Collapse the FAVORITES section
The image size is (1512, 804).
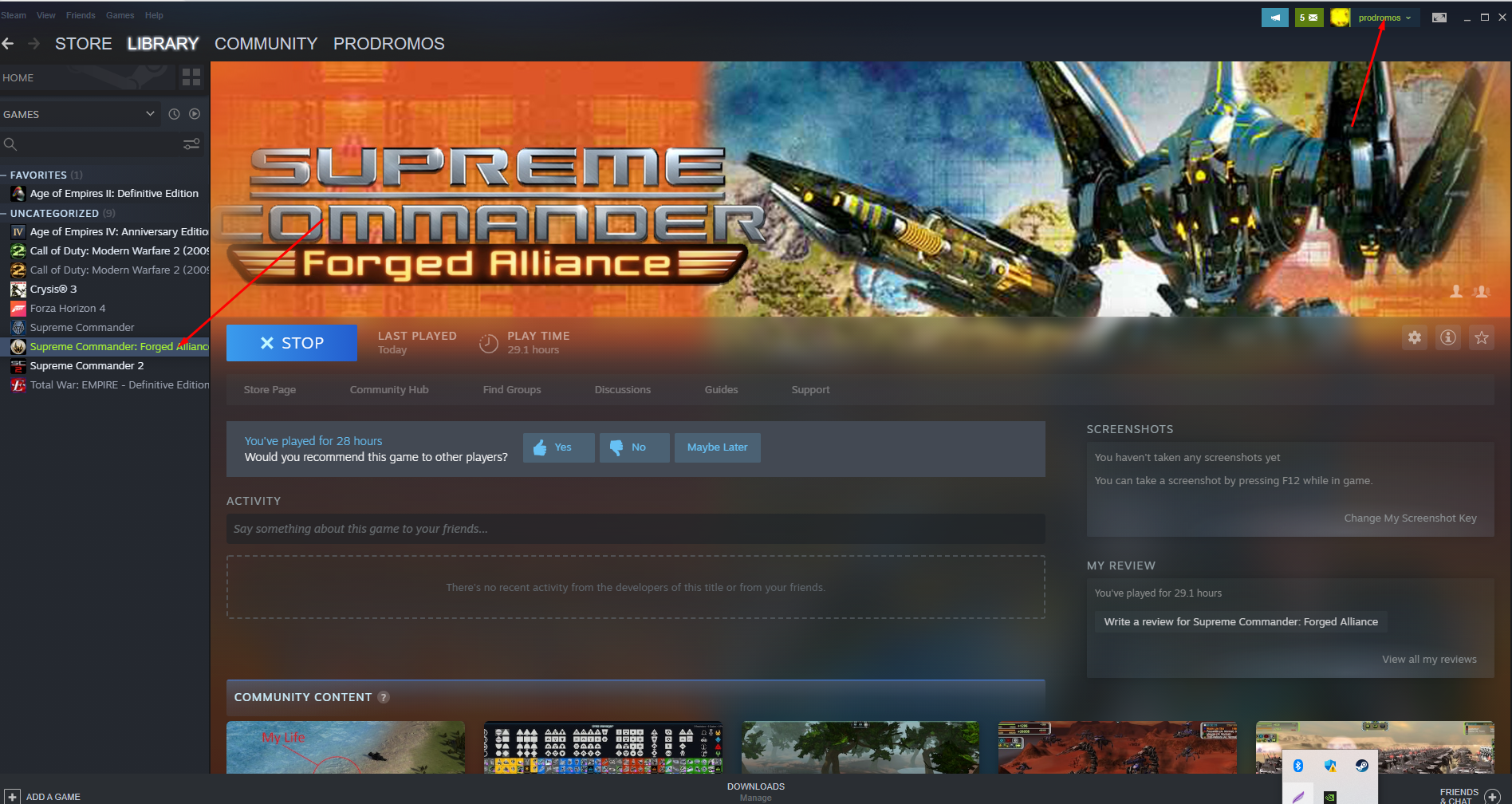4,175
